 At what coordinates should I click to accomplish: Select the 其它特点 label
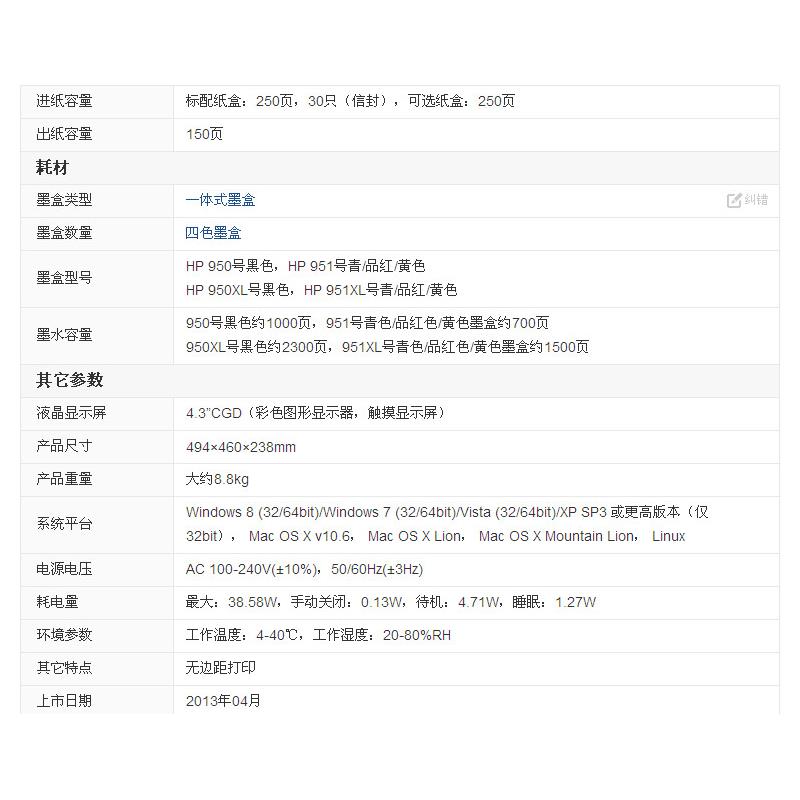click(x=64, y=668)
